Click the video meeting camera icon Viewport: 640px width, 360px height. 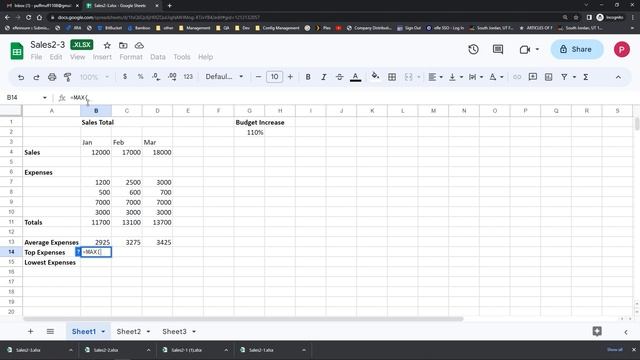pyautogui.click(x=525, y=49)
